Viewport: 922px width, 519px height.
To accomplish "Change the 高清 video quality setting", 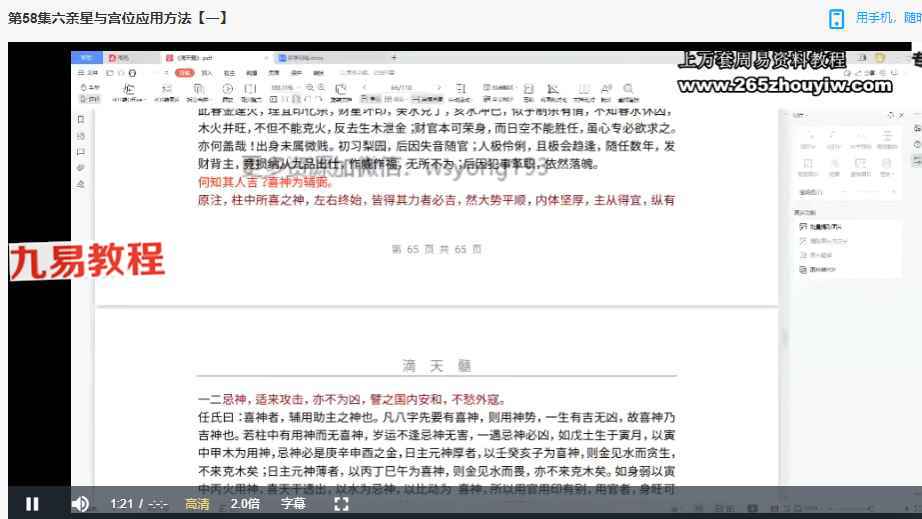I will (x=197, y=504).
